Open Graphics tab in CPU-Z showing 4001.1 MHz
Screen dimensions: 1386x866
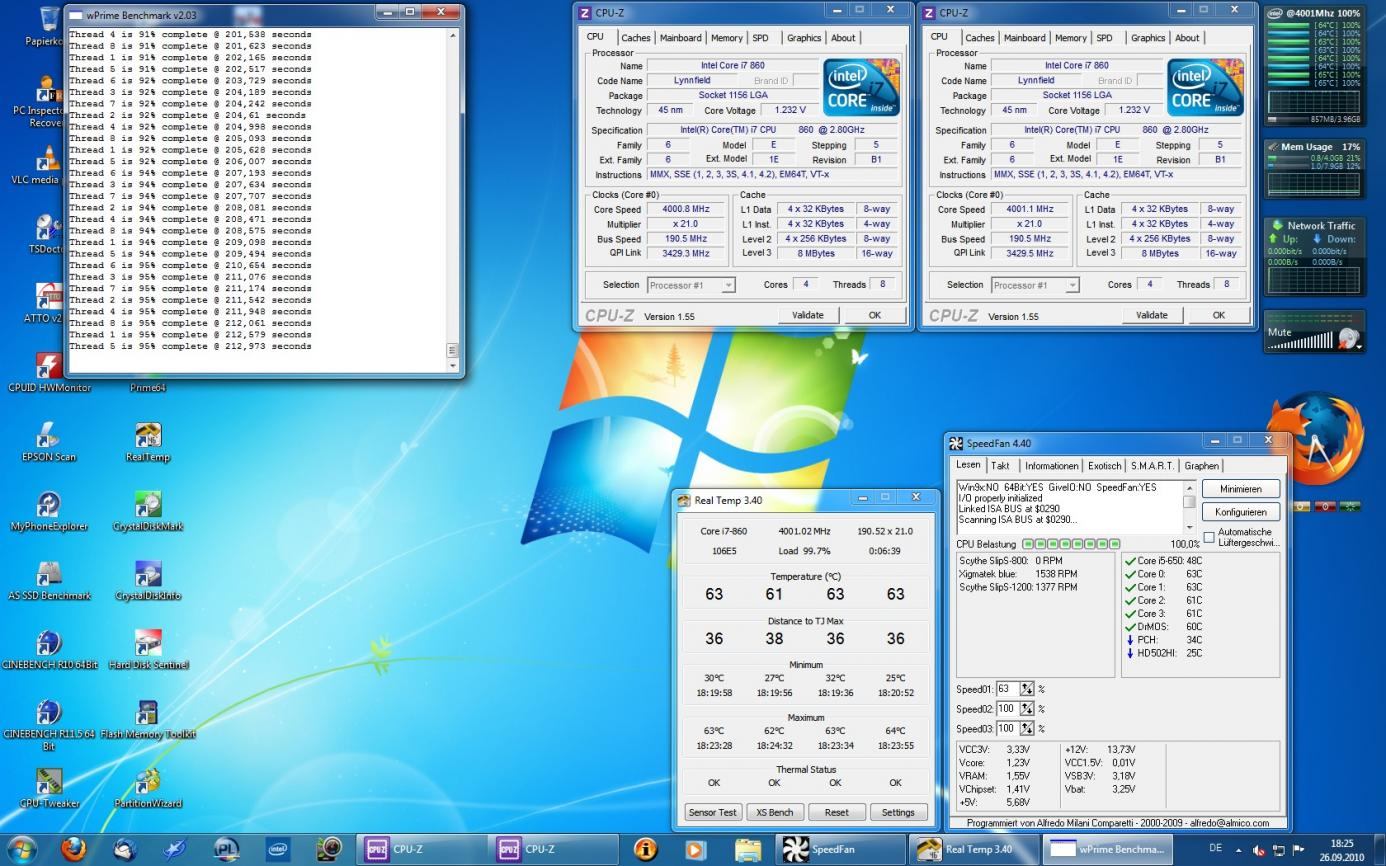[x=1148, y=38]
